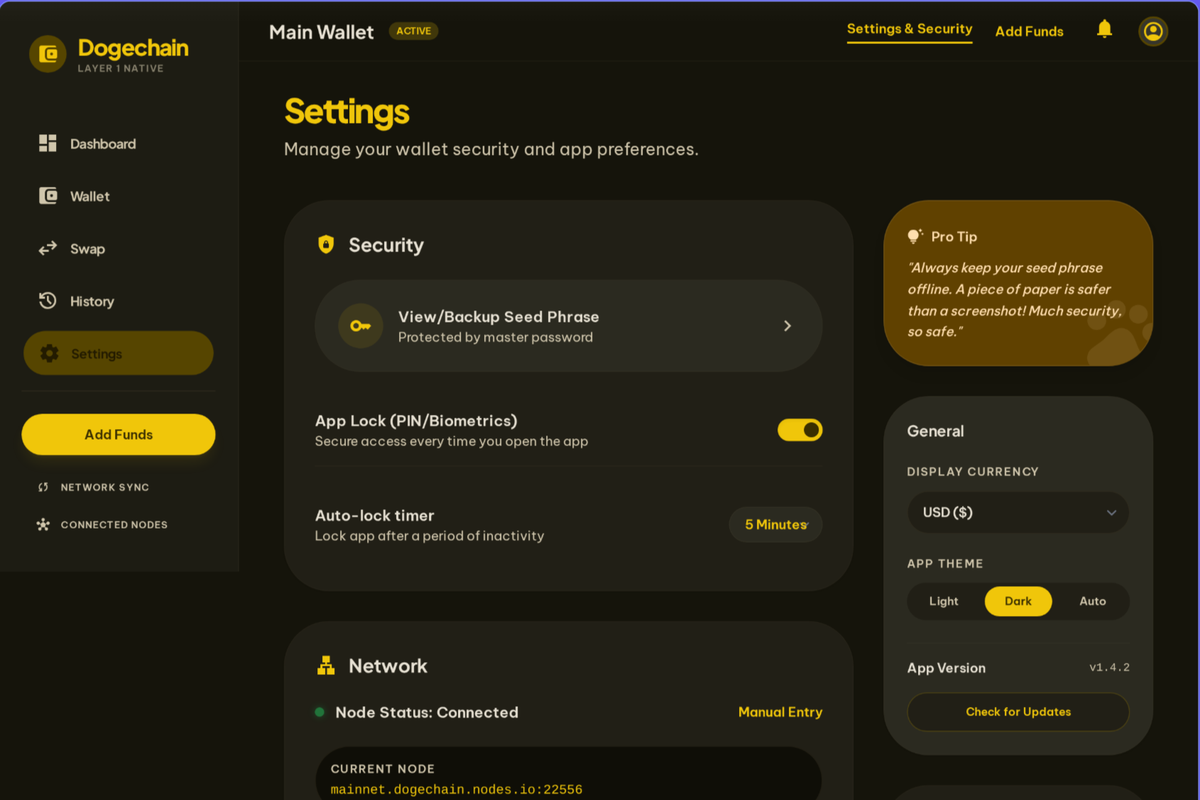Expand View/Backup Seed Phrase chevron
Viewport: 1200px width, 800px height.
[x=787, y=326]
